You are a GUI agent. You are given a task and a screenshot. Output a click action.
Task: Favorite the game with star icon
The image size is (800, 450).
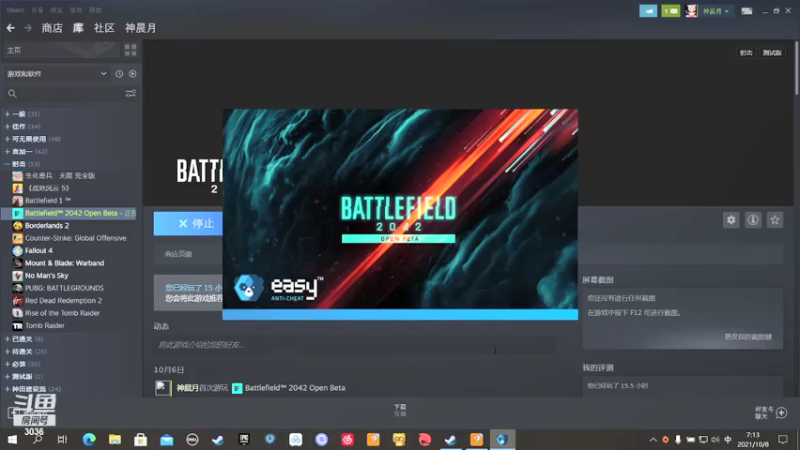click(x=775, y=220)
